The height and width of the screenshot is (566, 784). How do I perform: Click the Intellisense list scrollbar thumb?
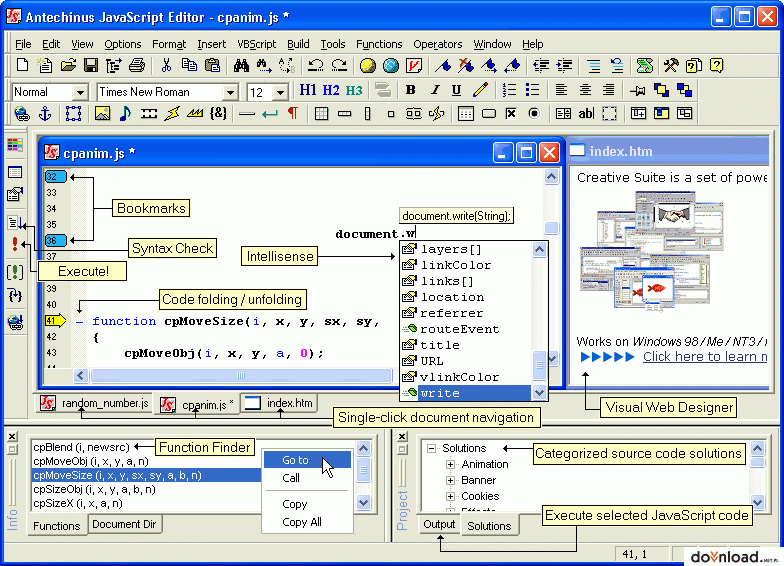tap(539, 365)
